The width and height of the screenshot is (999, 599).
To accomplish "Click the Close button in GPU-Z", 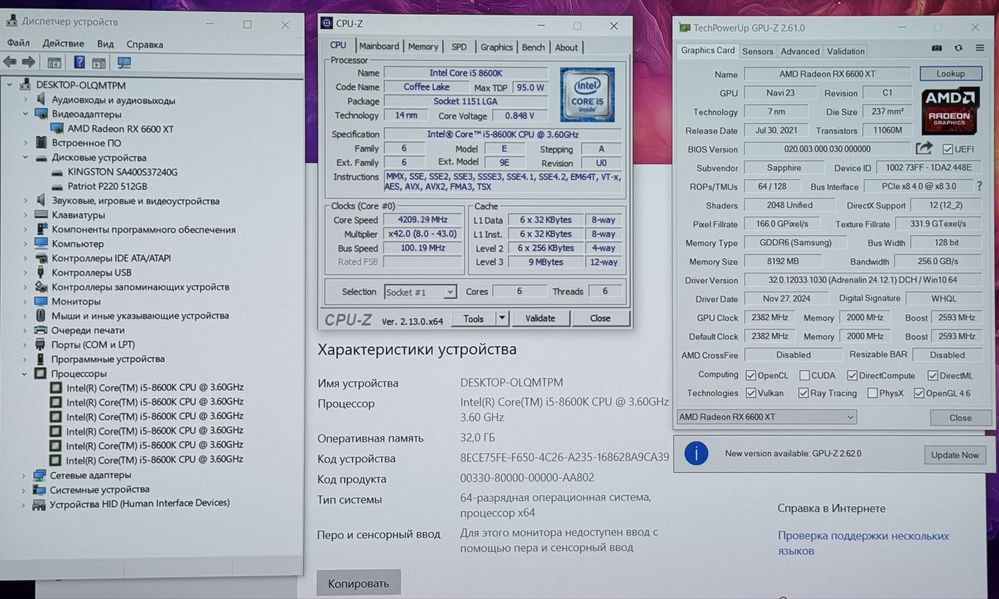I will pyautogui.click(x=960, y=418).
